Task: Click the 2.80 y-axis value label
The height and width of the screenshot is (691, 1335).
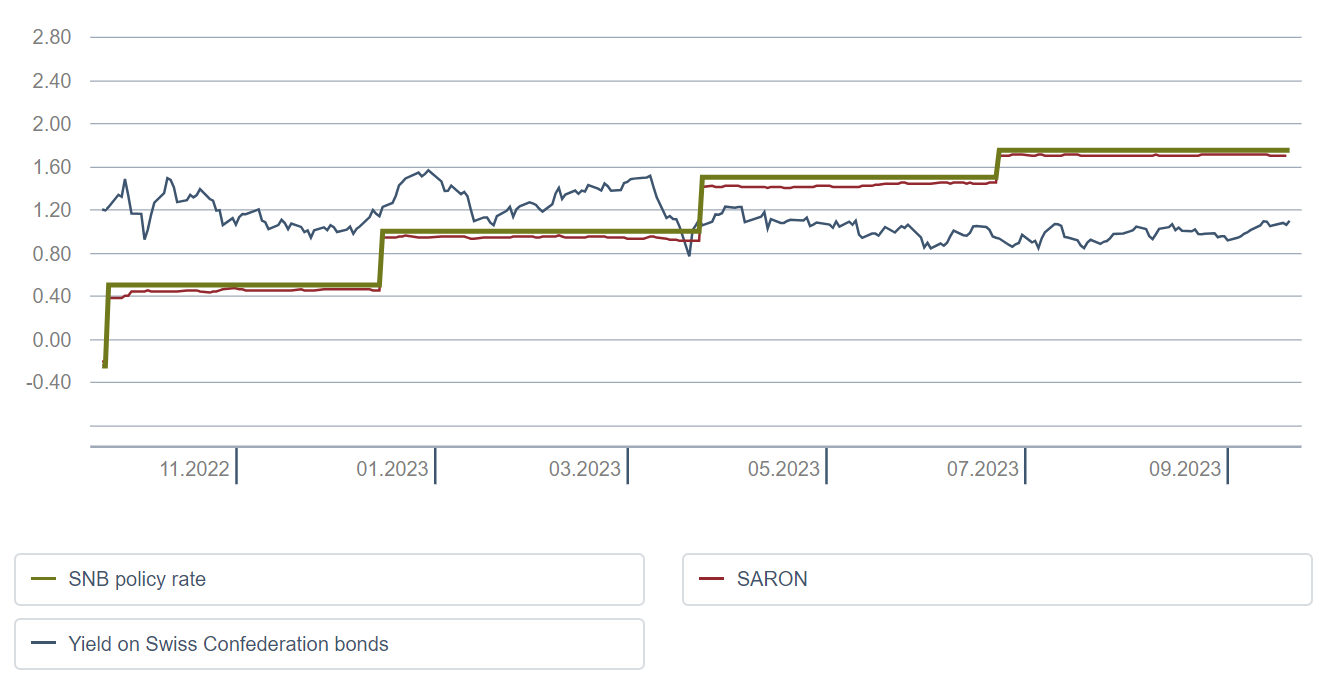Action: (52, 38)
